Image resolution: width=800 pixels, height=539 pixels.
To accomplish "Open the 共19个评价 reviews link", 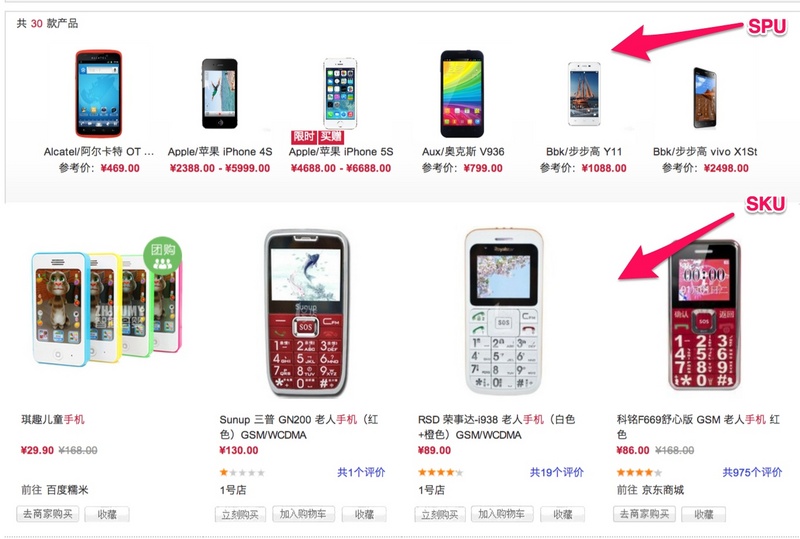I will (x=557, y=472).
